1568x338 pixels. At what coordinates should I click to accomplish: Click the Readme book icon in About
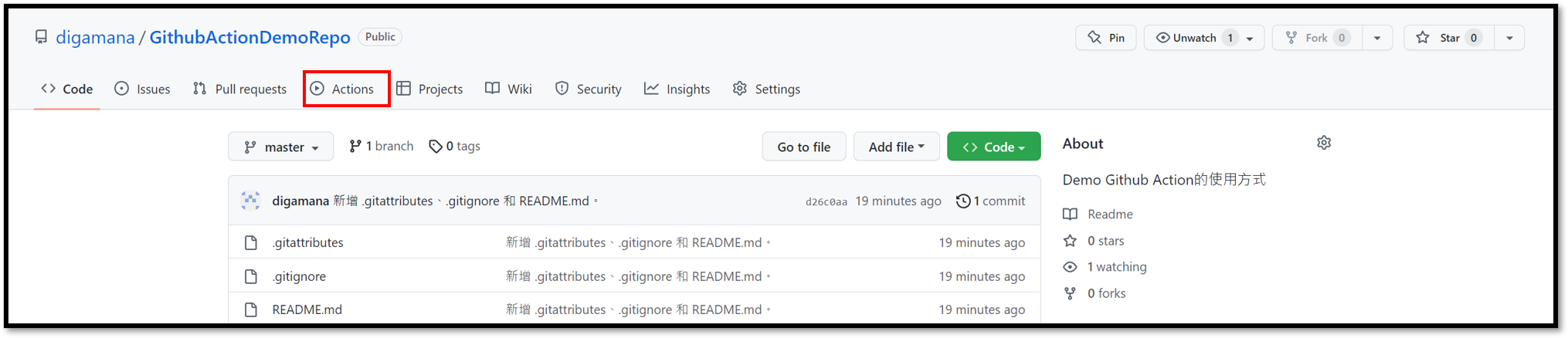(x=1070, y=214)
